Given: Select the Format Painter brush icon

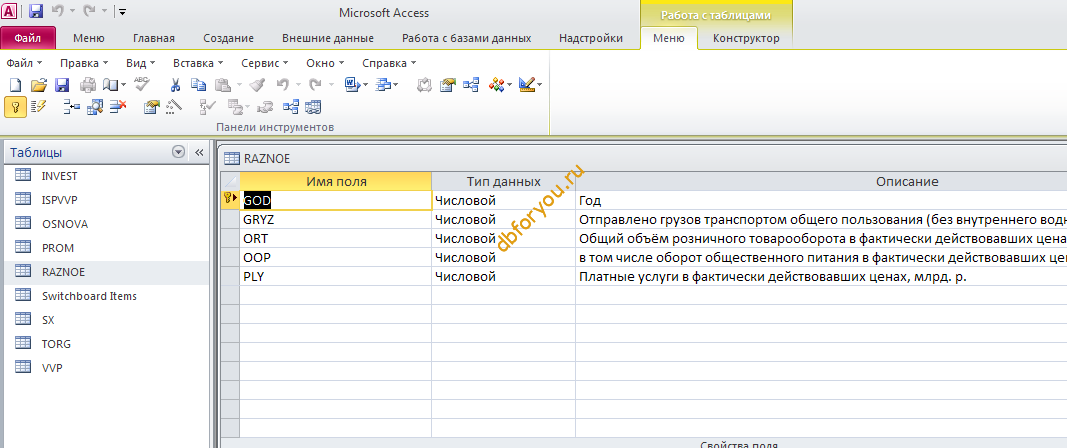Looking at the screenshot, I should tap(257, 85).
